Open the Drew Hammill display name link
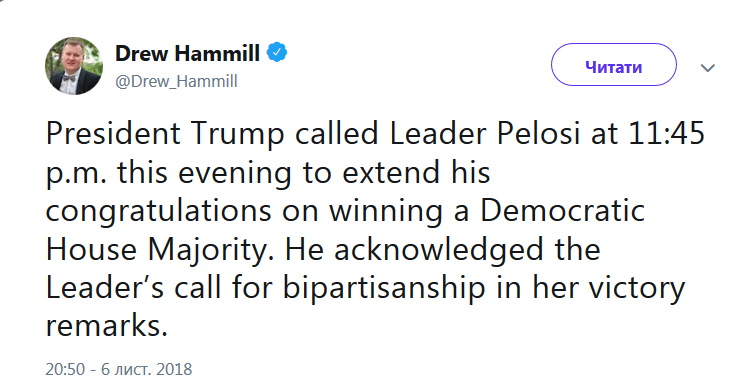This screenshot has height=384, width=755. (x=187, y=53)
